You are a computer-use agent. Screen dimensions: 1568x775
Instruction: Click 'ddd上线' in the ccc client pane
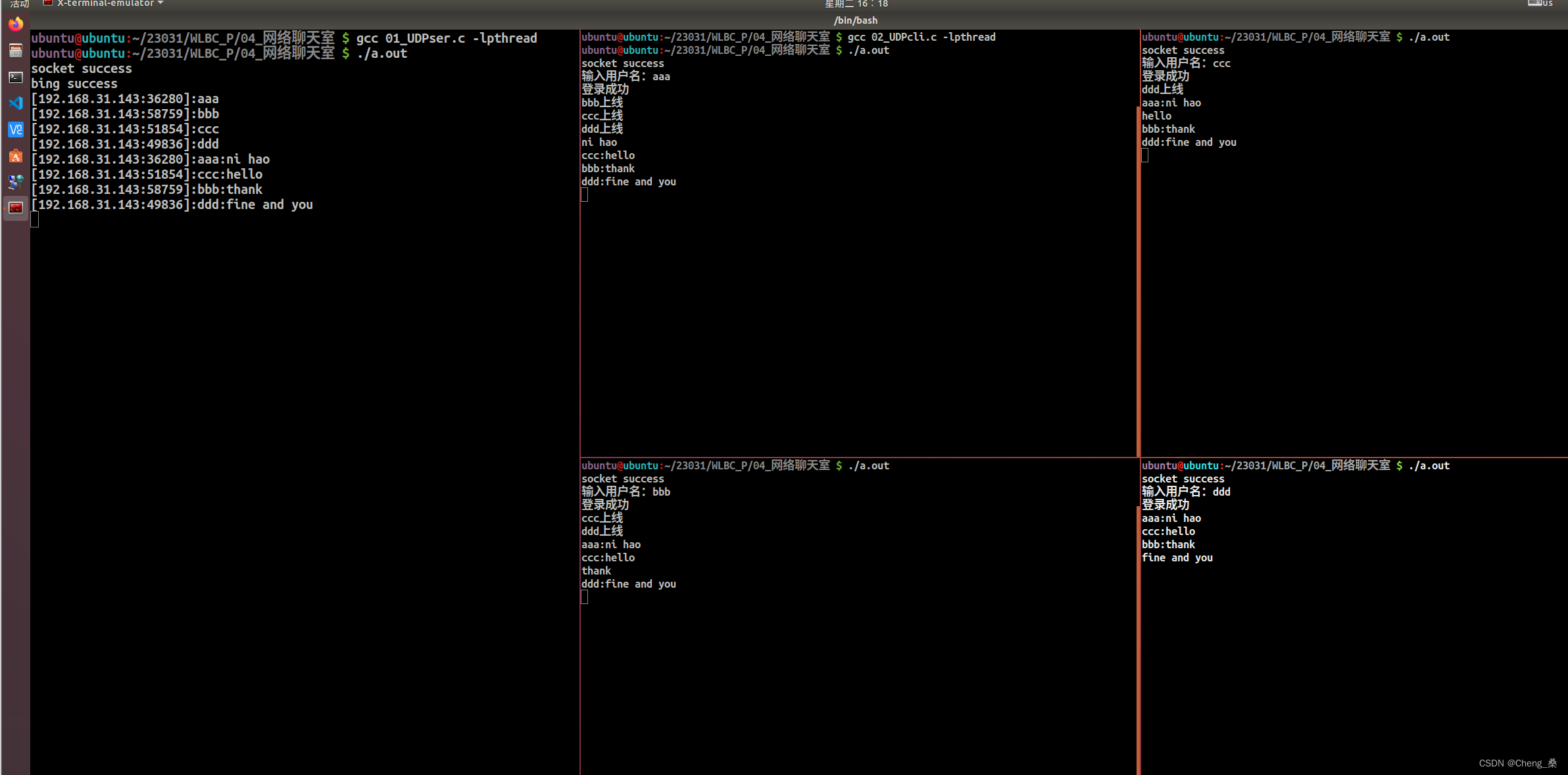click(1162, 89)
